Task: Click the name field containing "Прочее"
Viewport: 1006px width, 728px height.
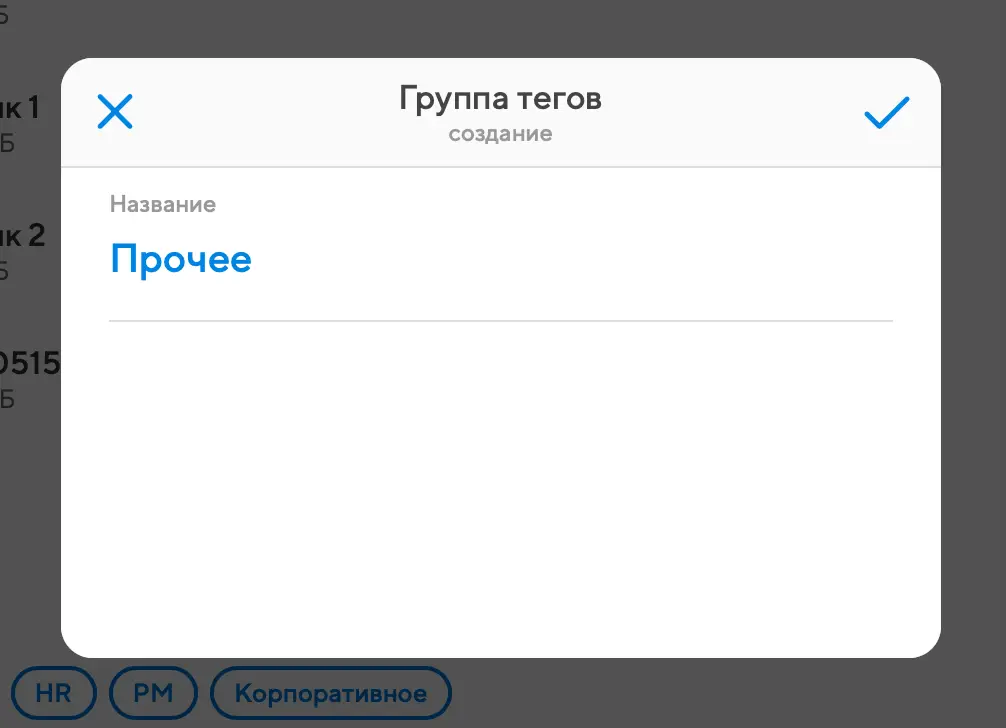Action: click(x=181, y=260)
